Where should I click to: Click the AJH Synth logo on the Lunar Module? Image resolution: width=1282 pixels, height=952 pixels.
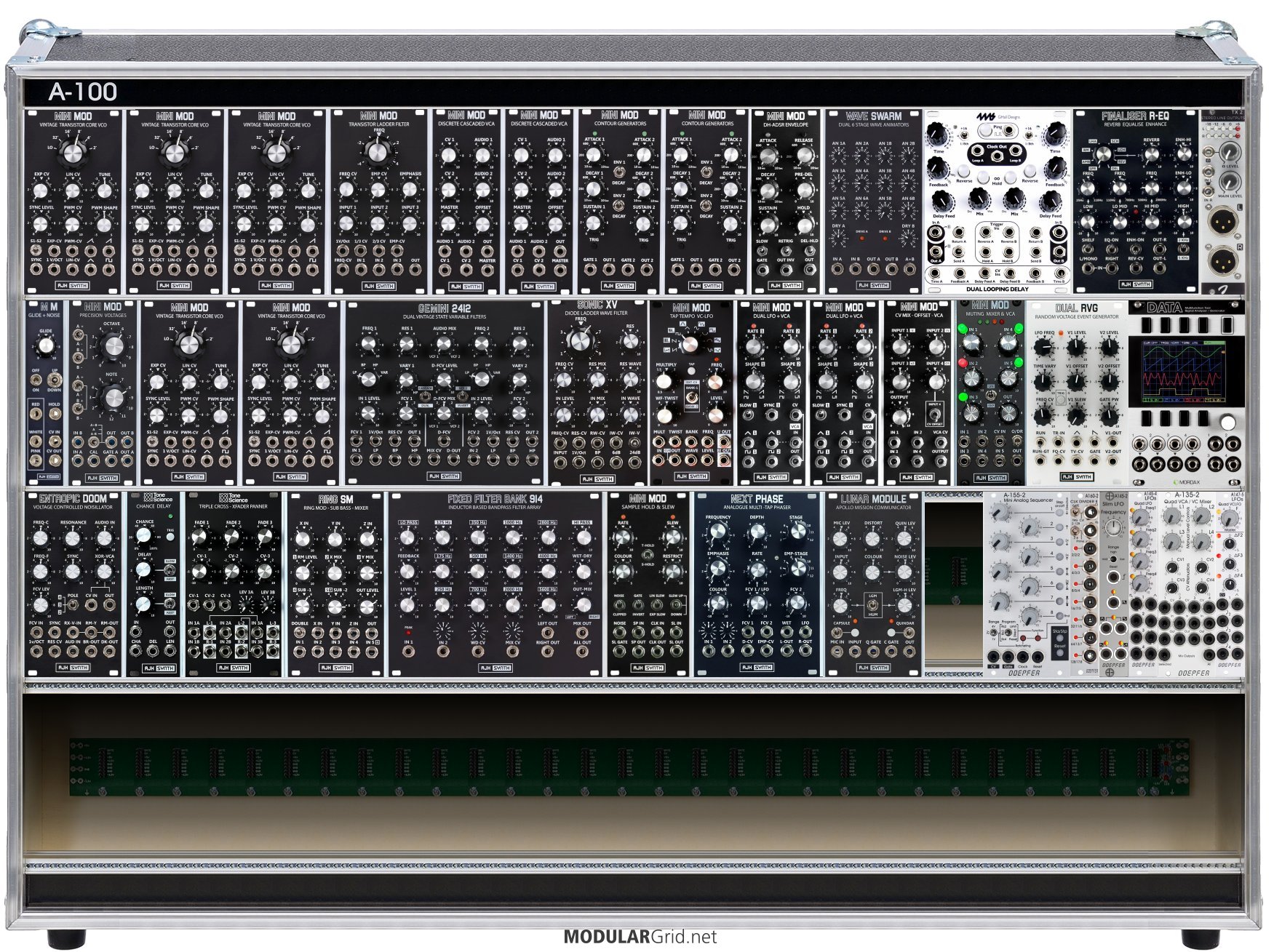(x=873, y=667)
